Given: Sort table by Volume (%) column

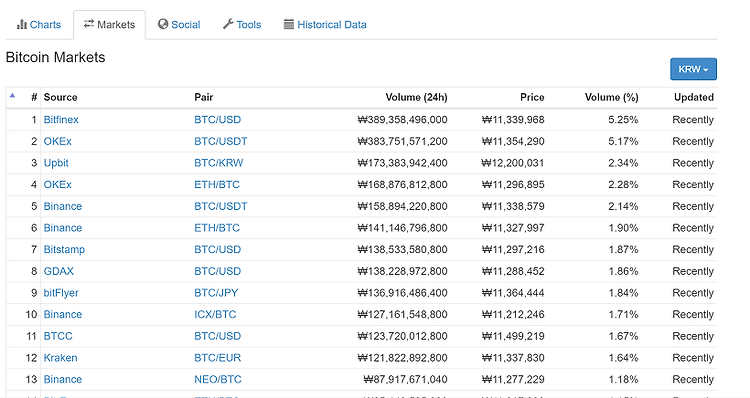Looking at the screenshot, I should (611, 97).
